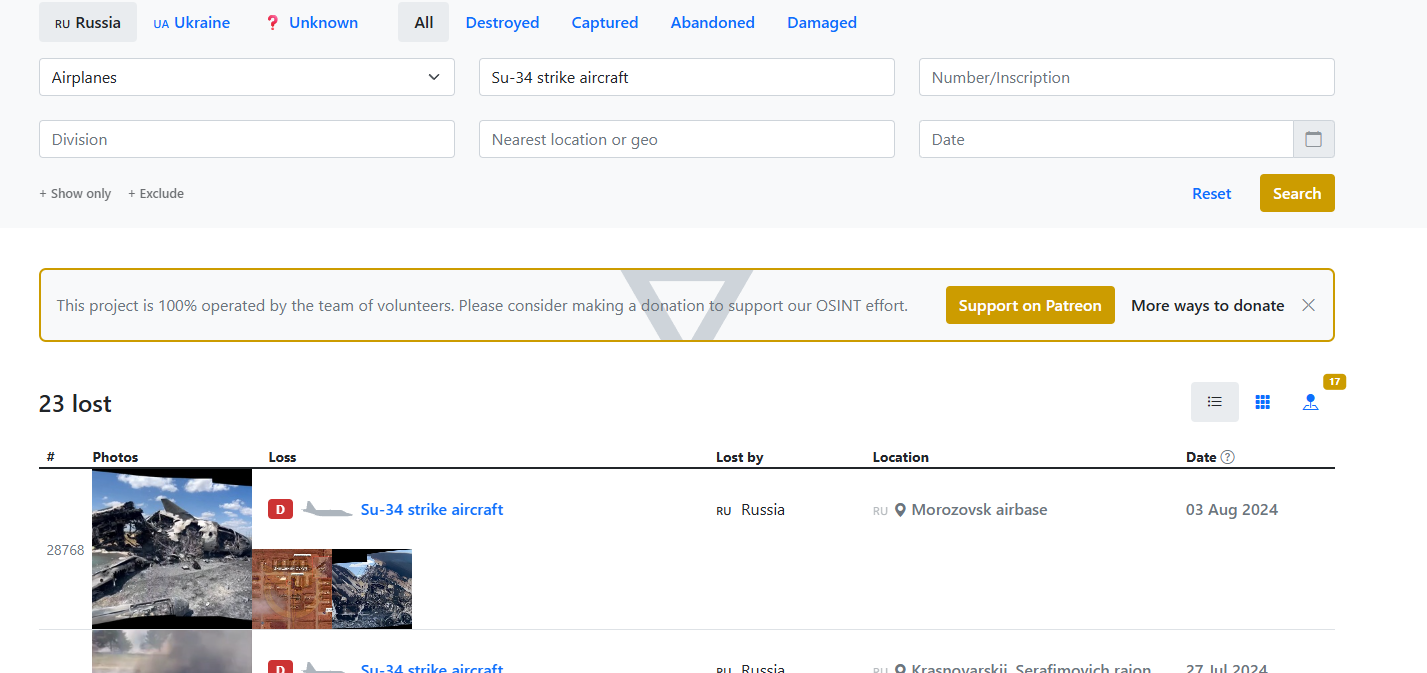This screenshot has width=1427, height=673.
Task: Open satellite image thumbnail for Morozovsk loss
Action: (x=292, y=589)
